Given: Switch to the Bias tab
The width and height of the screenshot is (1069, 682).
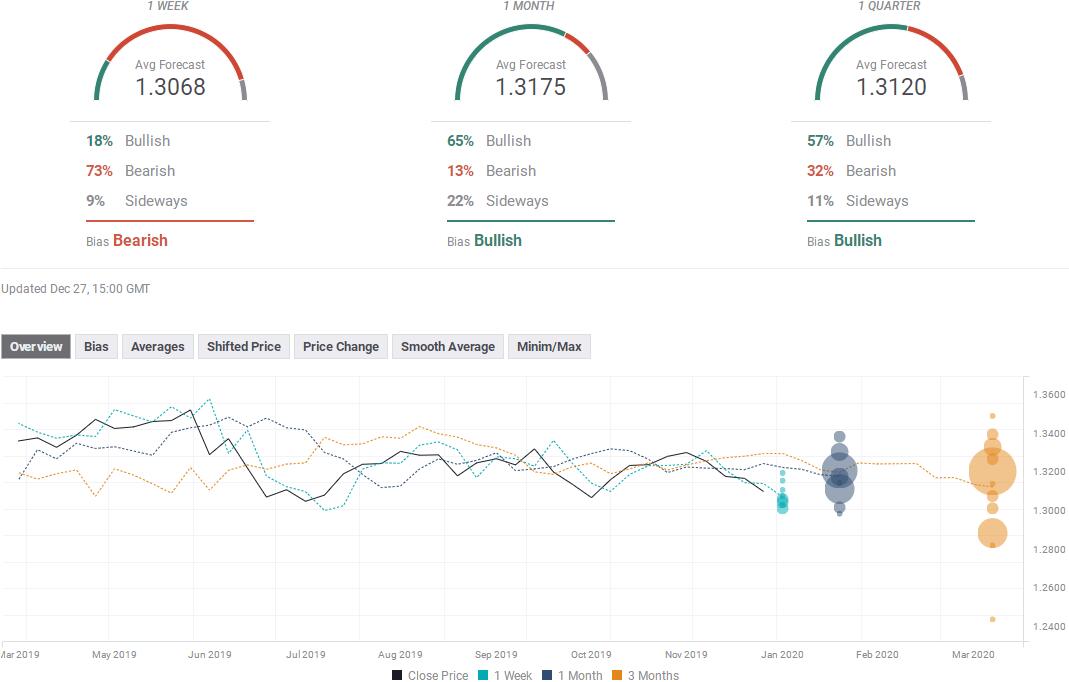Looking at the screenshot, I should [96, 346].
